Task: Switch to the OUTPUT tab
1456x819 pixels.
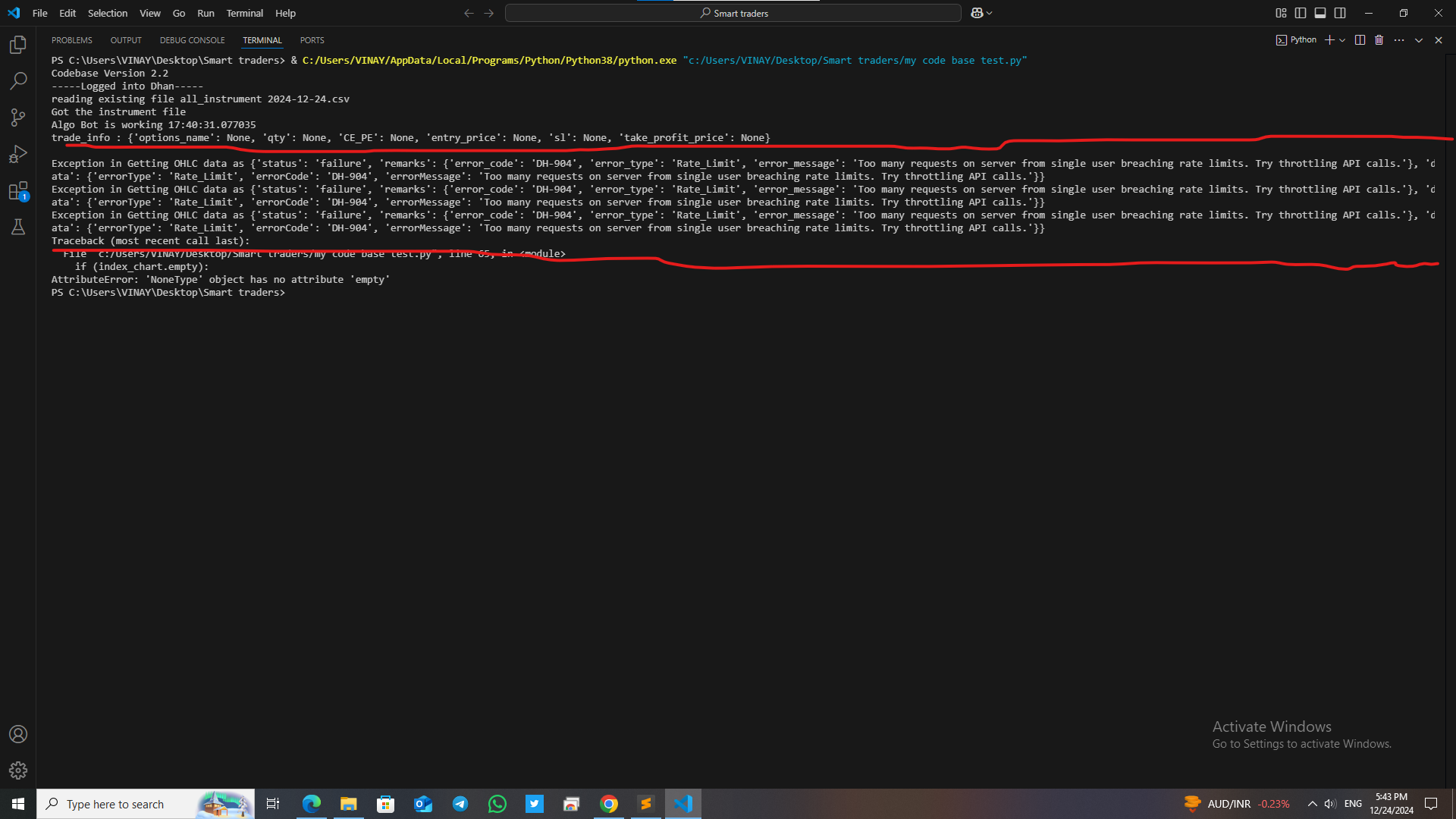Action: (126, 40)
